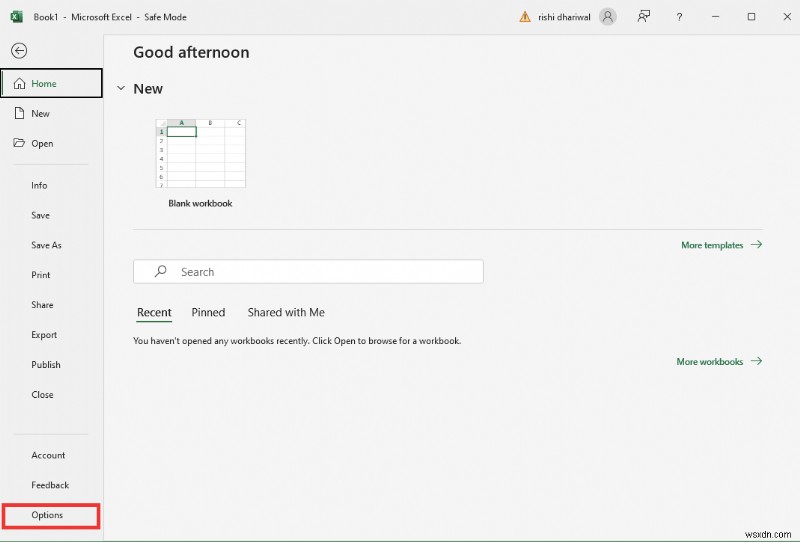800x542 pixels.
Task: Click the Blank workbook label
Action: 201,203
